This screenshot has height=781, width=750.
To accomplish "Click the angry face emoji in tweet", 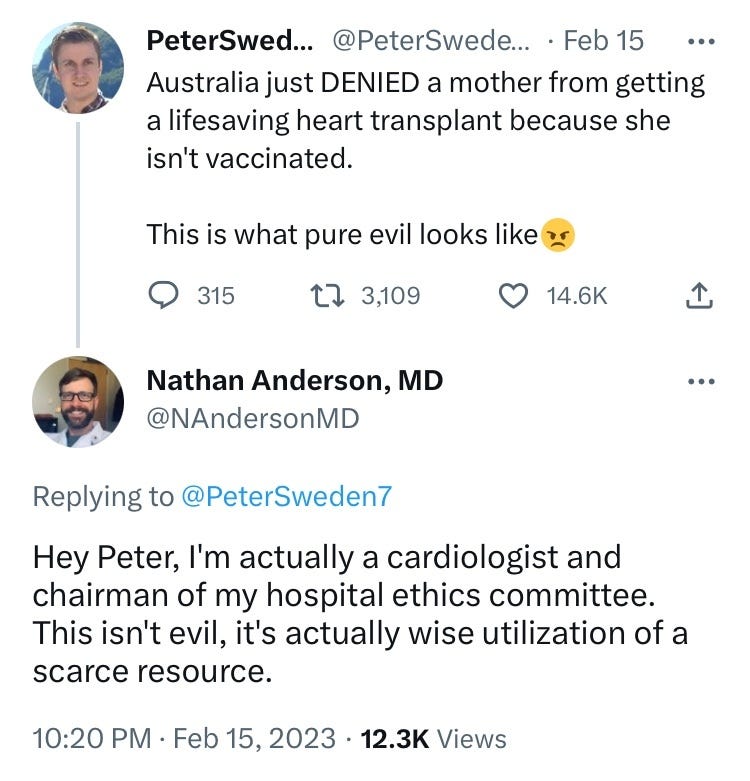I will (x=559, y=236).
